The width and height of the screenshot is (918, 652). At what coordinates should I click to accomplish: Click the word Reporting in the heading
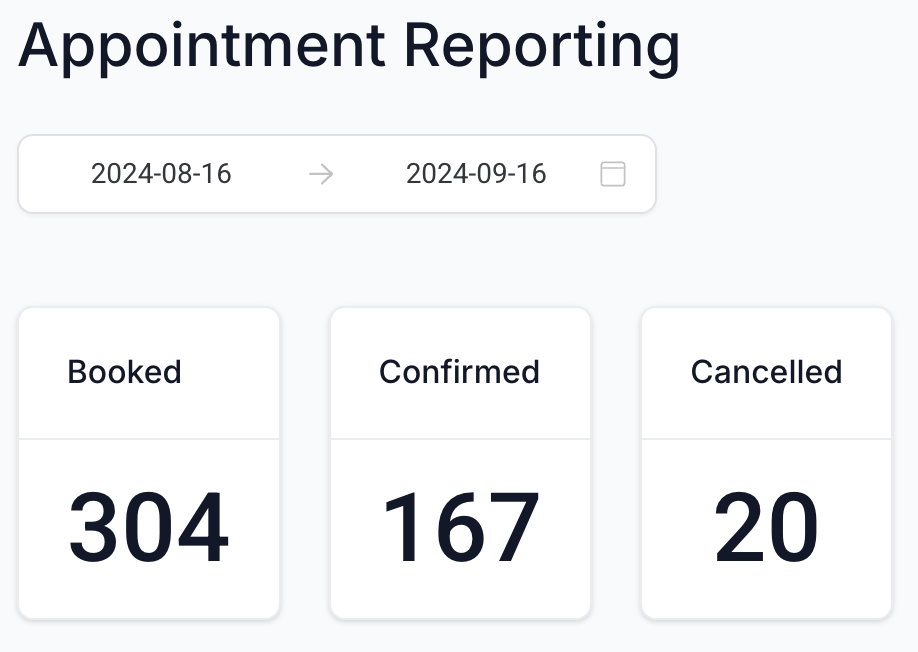542,44
